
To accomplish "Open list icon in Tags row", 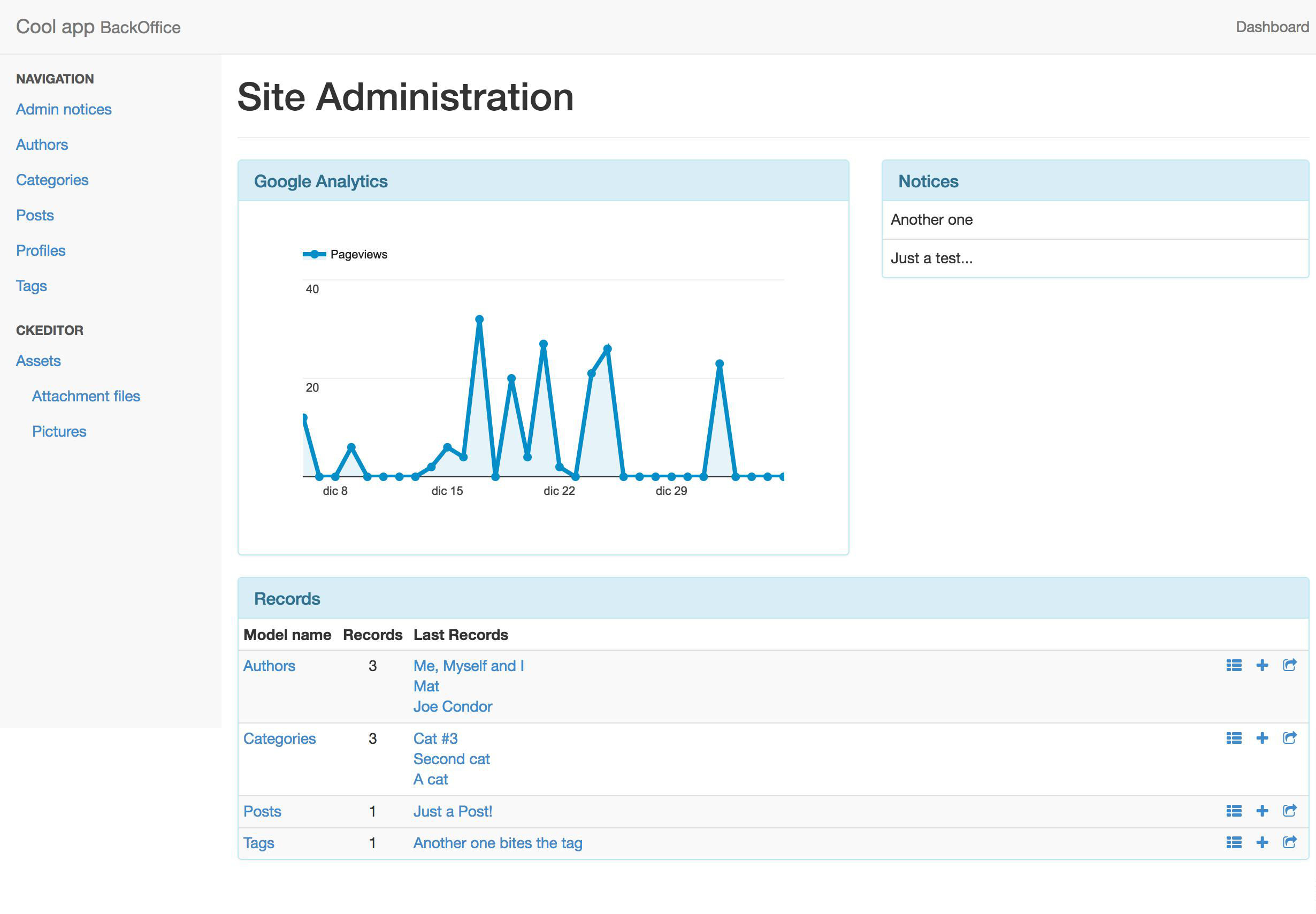I will click(x=1234, y=842).
